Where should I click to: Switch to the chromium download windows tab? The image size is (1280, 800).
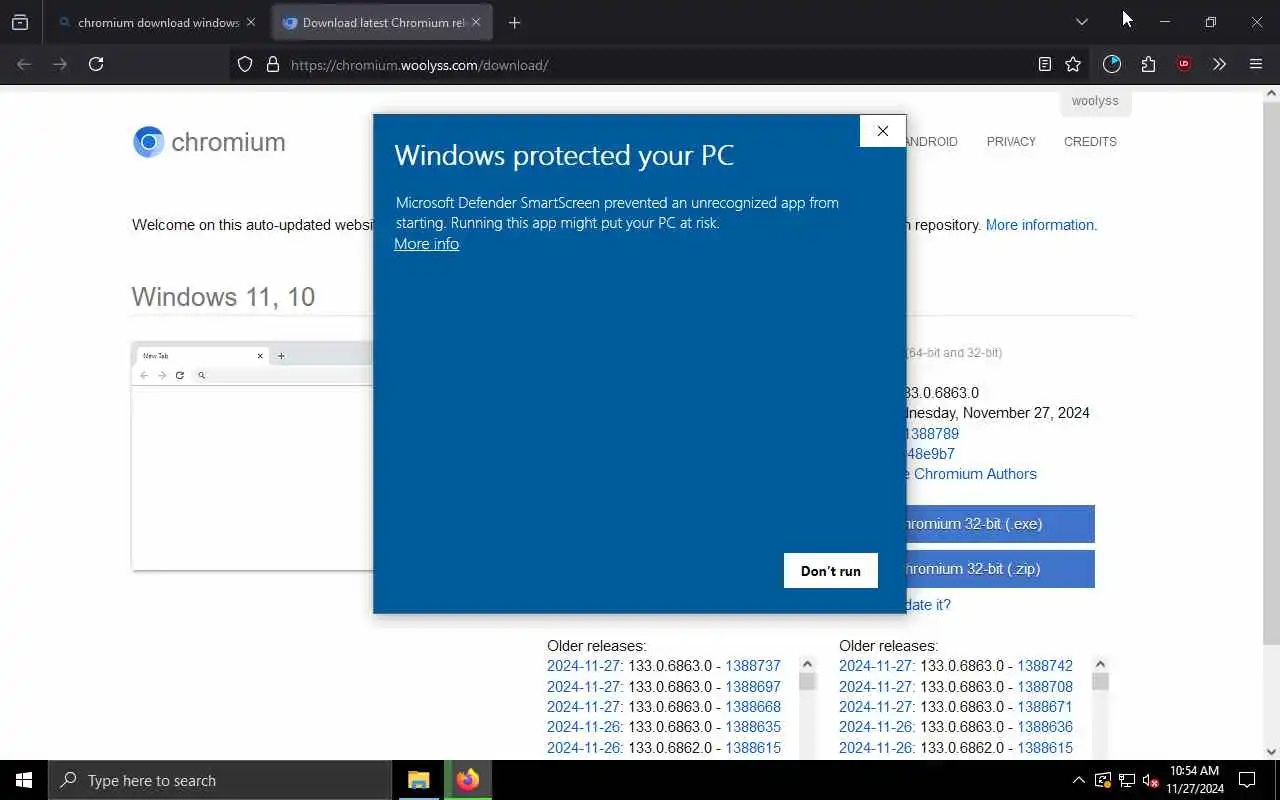pyautogui.click(x=158, y=22)
